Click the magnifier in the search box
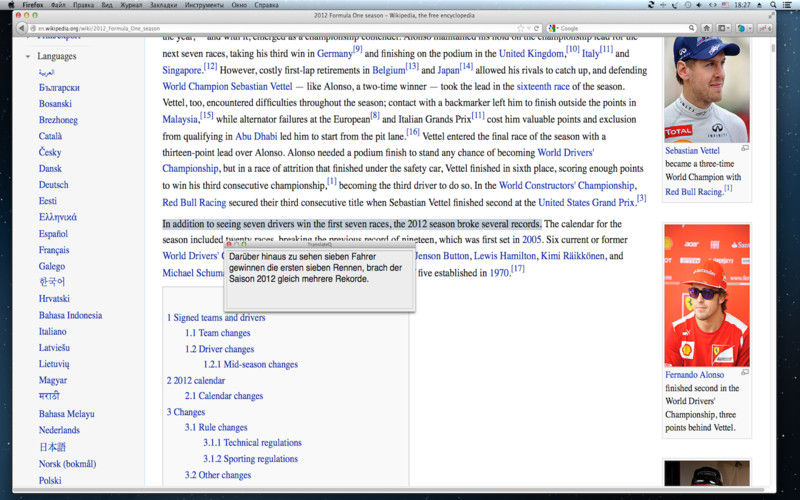 click(692, 29)
